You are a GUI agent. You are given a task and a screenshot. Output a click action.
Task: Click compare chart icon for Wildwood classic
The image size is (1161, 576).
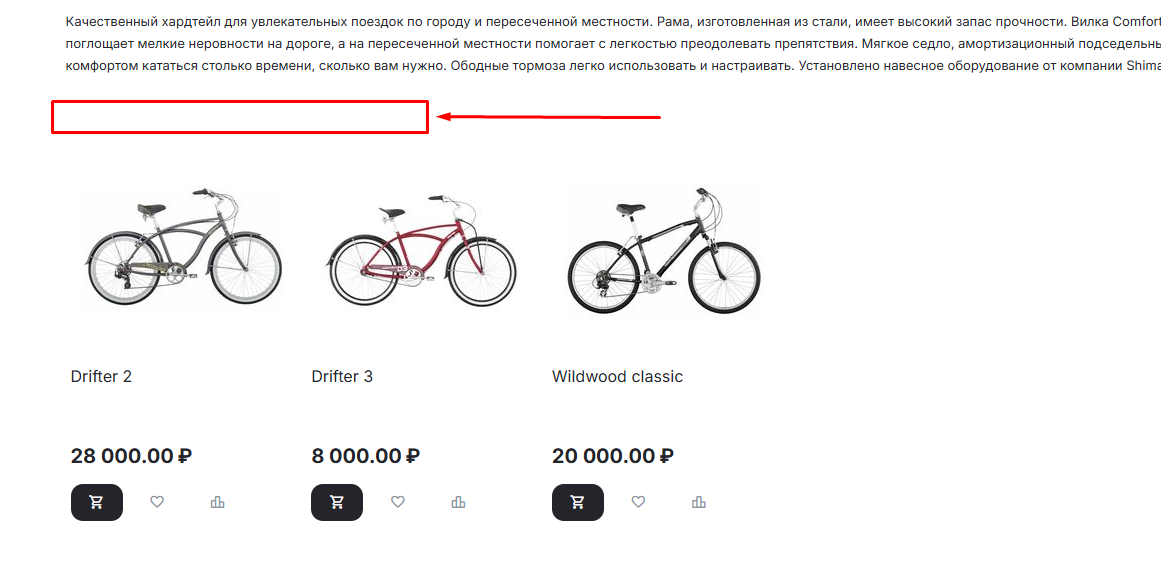(x=699, y=502)
